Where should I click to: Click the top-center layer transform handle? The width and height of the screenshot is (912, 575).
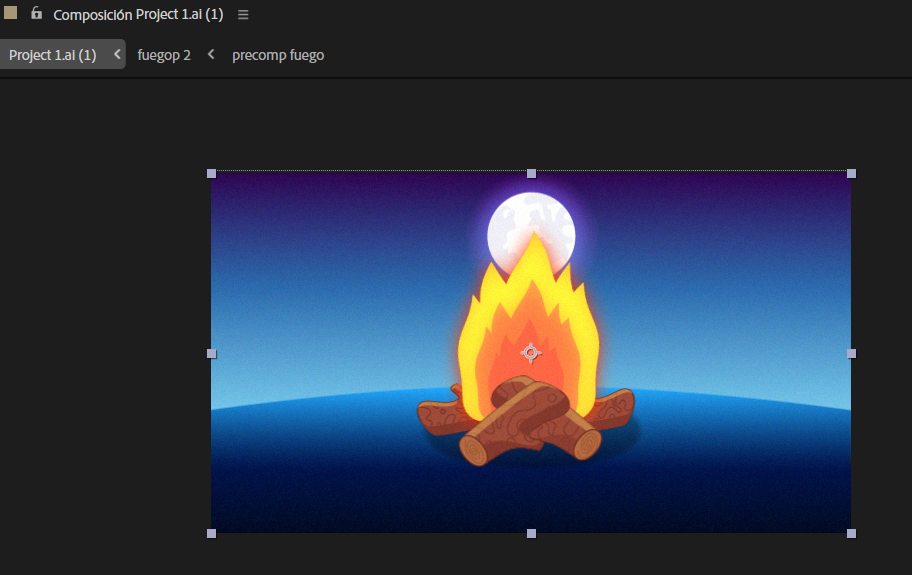pyautogui.click(x=531, y=173)
